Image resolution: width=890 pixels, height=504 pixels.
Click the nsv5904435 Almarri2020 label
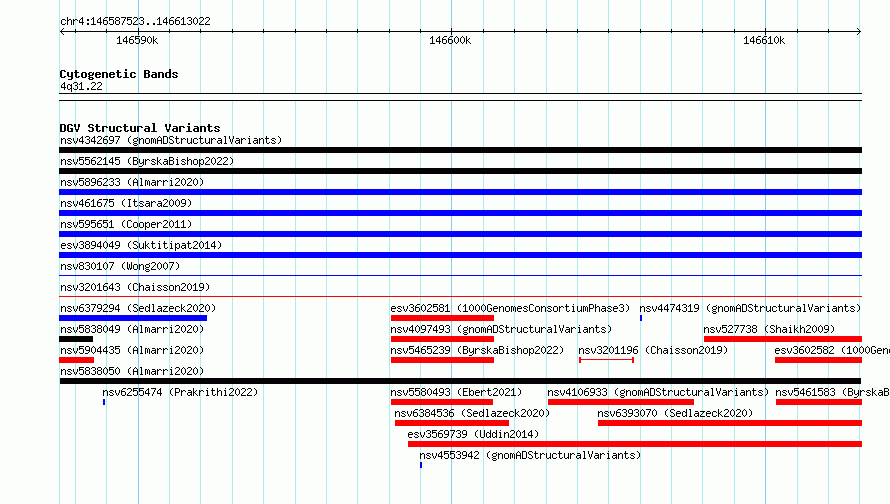coord(132,350)
